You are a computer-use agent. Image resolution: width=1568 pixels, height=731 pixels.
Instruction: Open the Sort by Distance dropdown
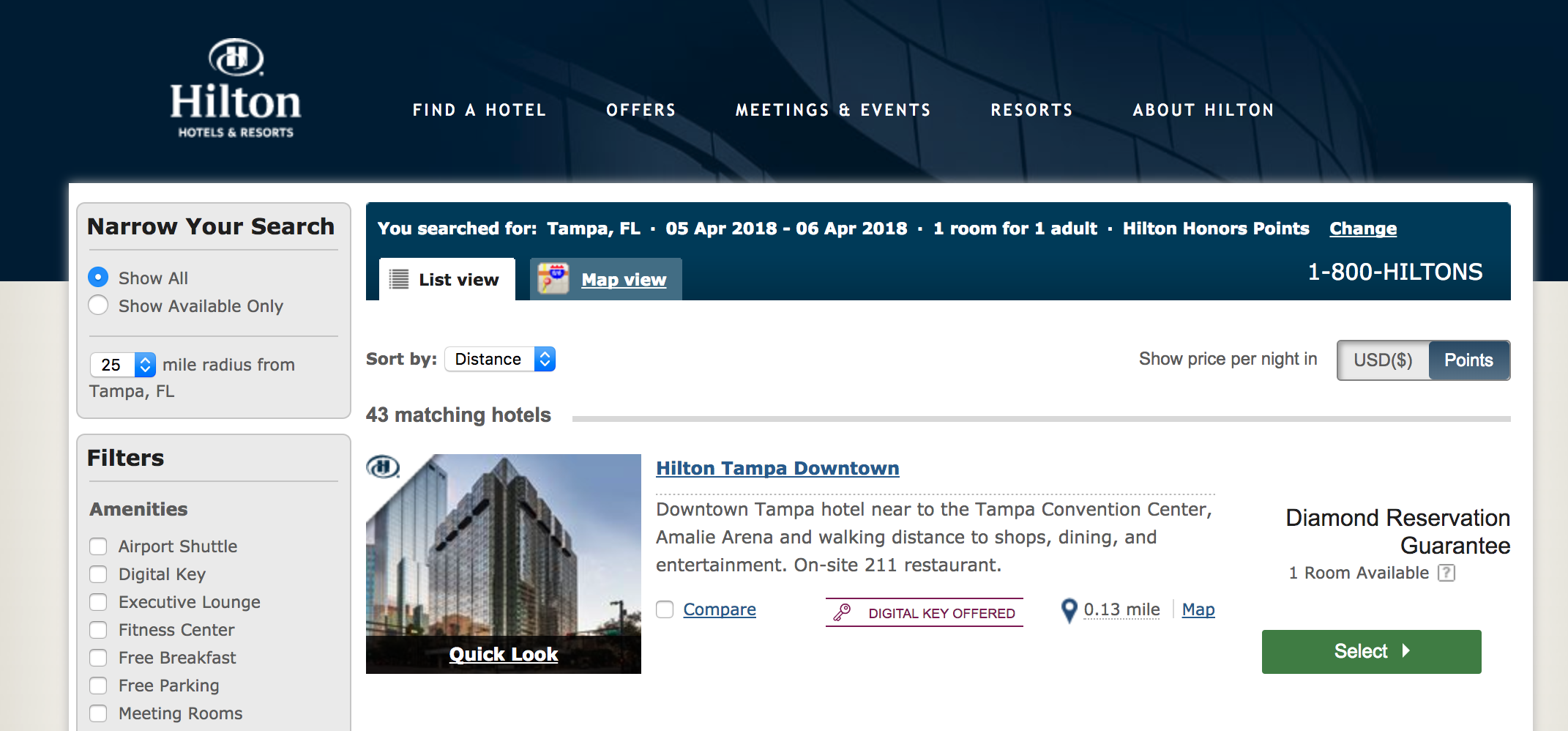point(500,359)
